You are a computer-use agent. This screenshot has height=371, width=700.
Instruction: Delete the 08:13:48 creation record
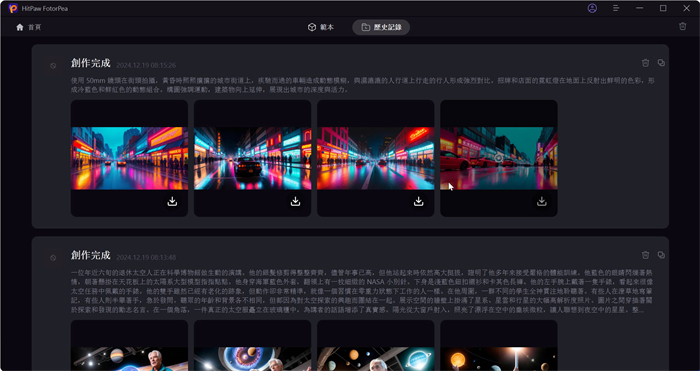tap(645, 255)
